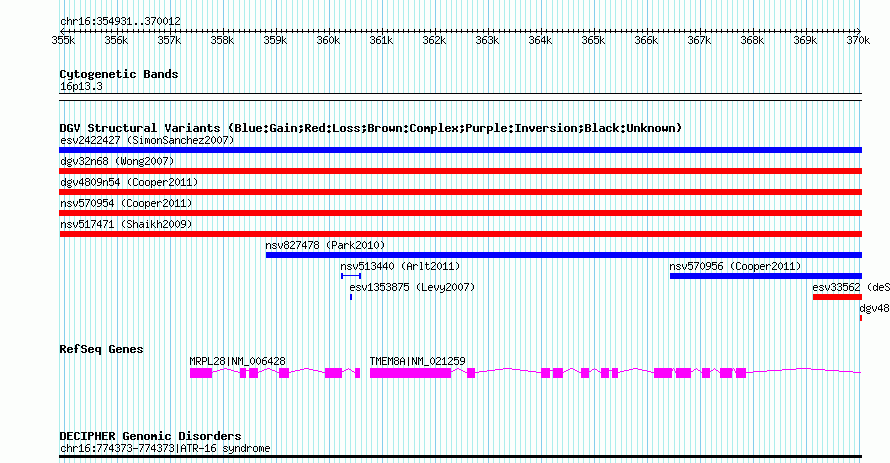Select the 360k ruler tick label
This screenshot has height=463, width=890.
[328, 40]
